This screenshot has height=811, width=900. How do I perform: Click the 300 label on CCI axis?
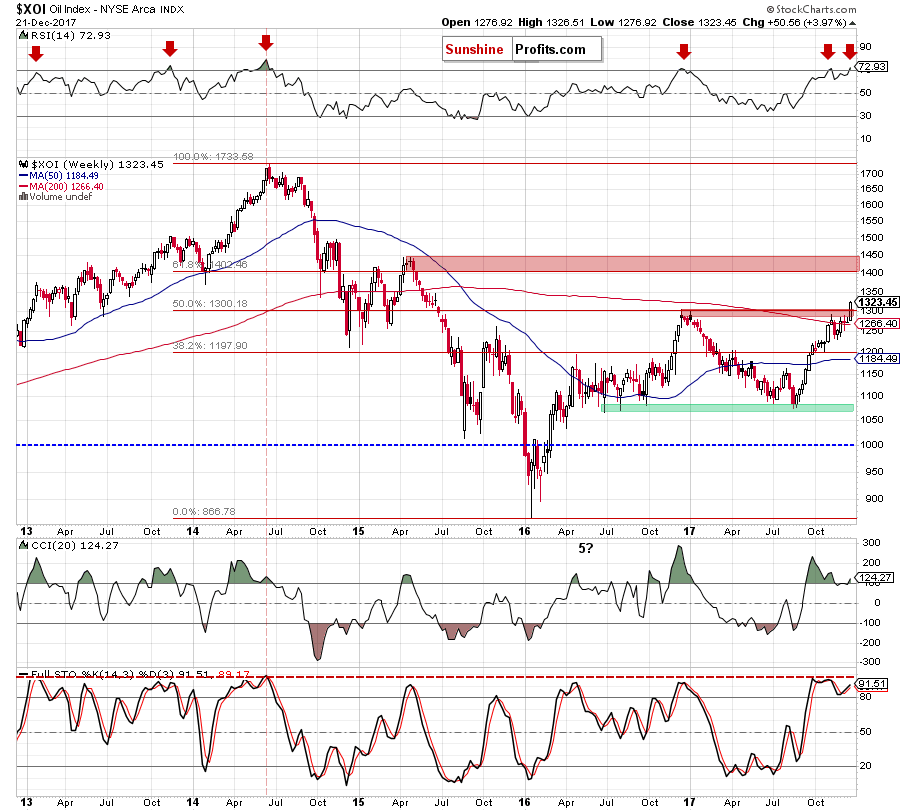871,543
